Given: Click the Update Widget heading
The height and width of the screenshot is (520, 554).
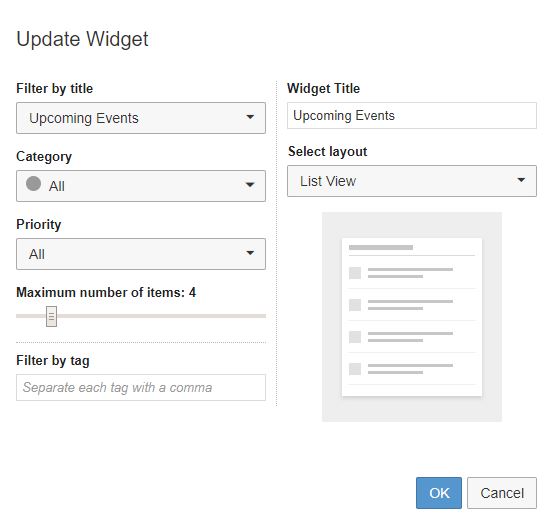Looking at the screenshot, I should click(x=82, y=39).
